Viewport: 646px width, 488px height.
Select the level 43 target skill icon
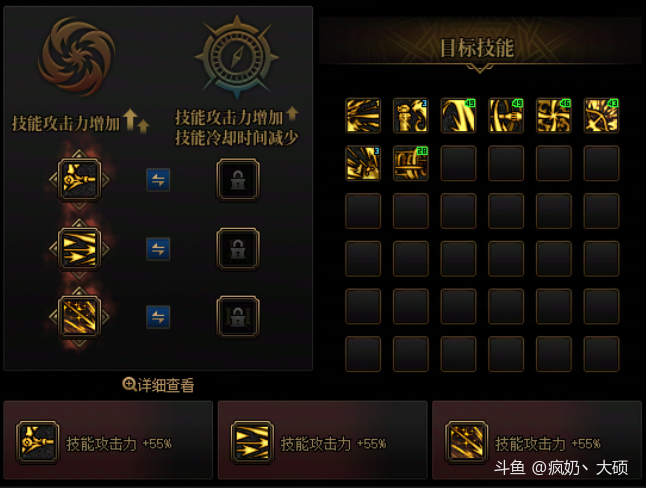coord(602,115)
